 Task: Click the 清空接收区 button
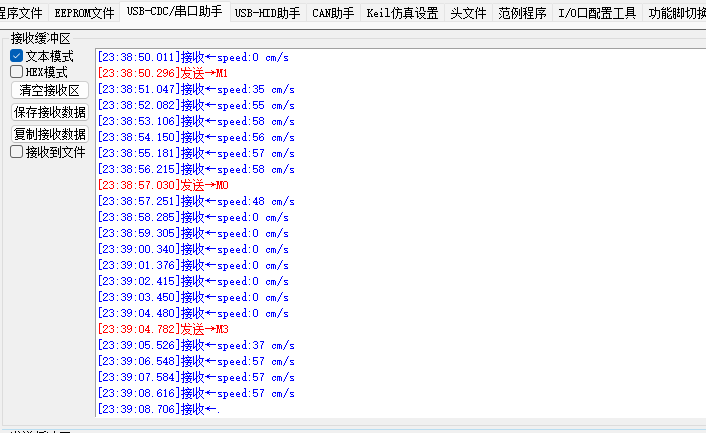[x=50, y=90]
